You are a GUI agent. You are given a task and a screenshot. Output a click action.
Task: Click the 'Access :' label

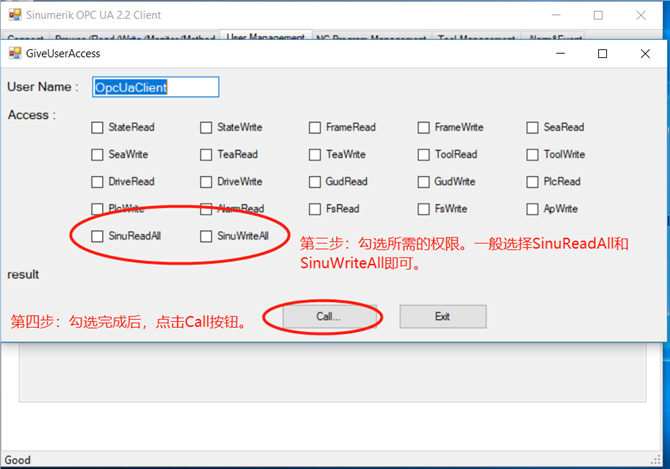(x=32, y=115)
